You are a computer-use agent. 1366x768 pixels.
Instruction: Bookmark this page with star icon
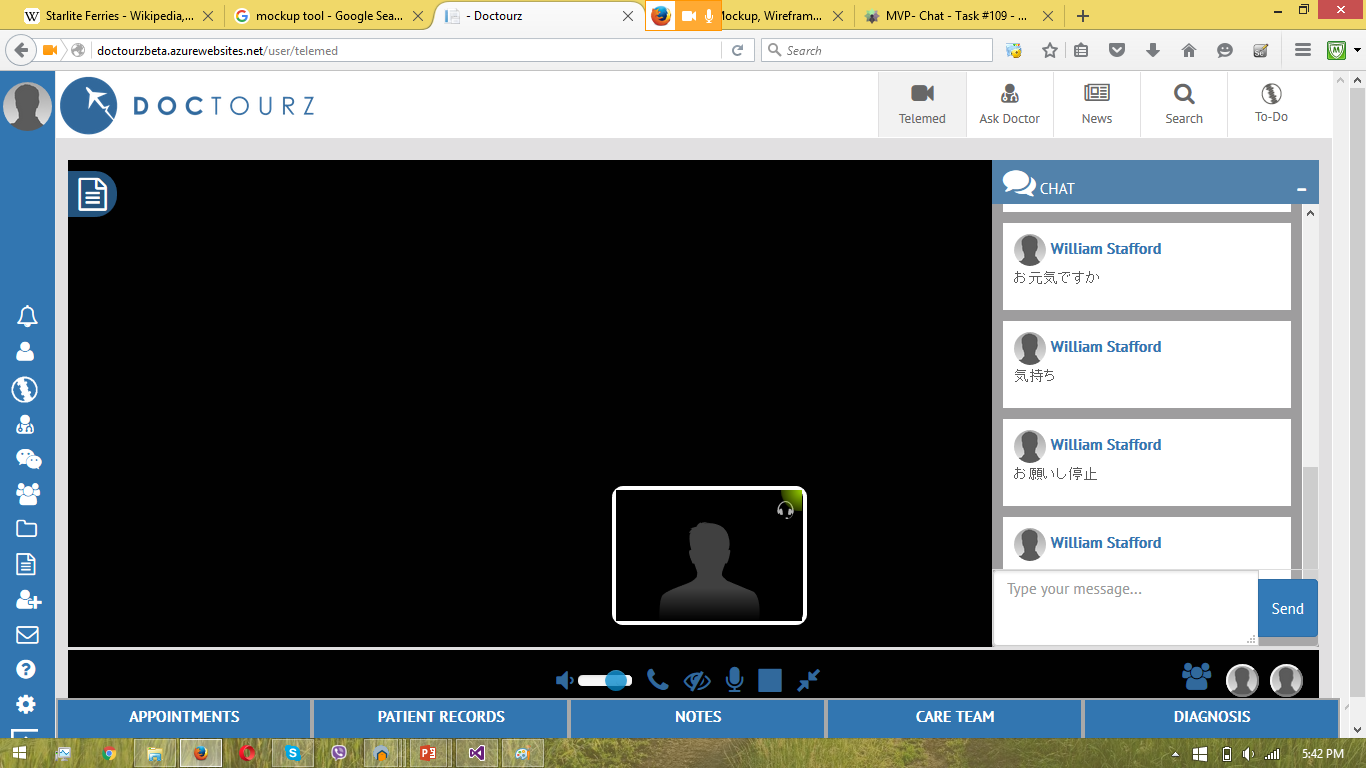point(1050,50)
